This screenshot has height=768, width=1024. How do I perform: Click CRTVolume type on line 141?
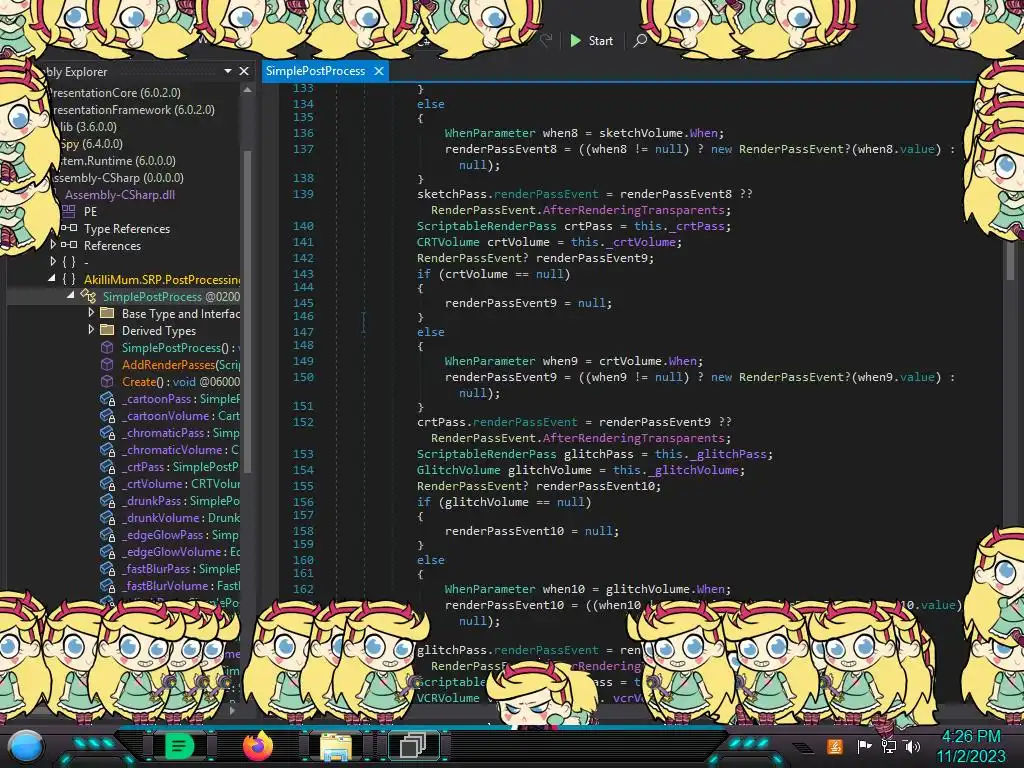coord(448,242)
